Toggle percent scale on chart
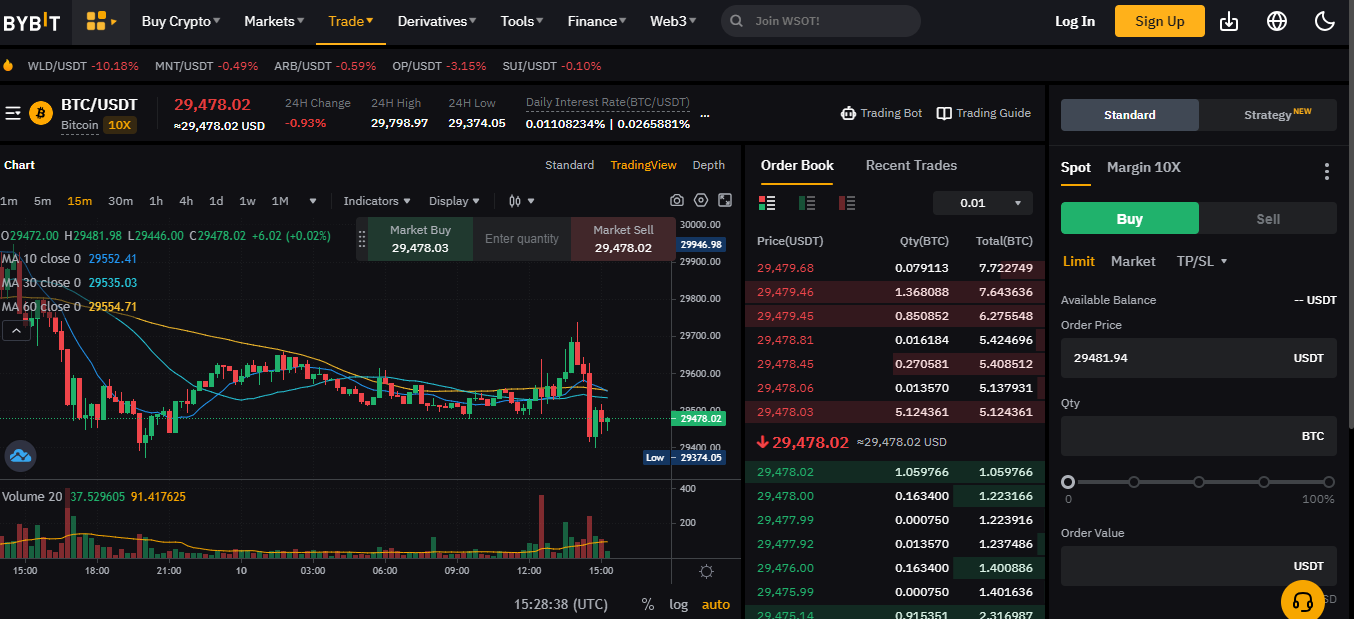Screen dimensions: 1354x619 (648, 604)
